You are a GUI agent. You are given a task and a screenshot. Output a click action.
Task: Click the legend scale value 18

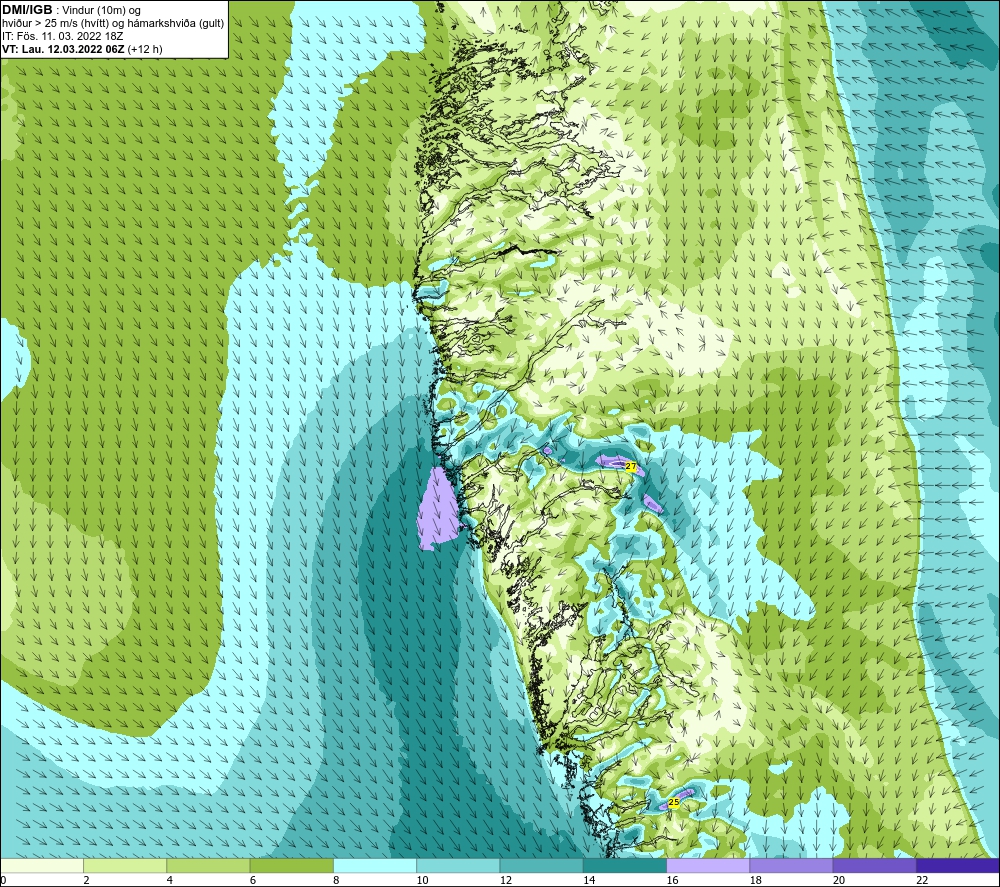point(756,881)
